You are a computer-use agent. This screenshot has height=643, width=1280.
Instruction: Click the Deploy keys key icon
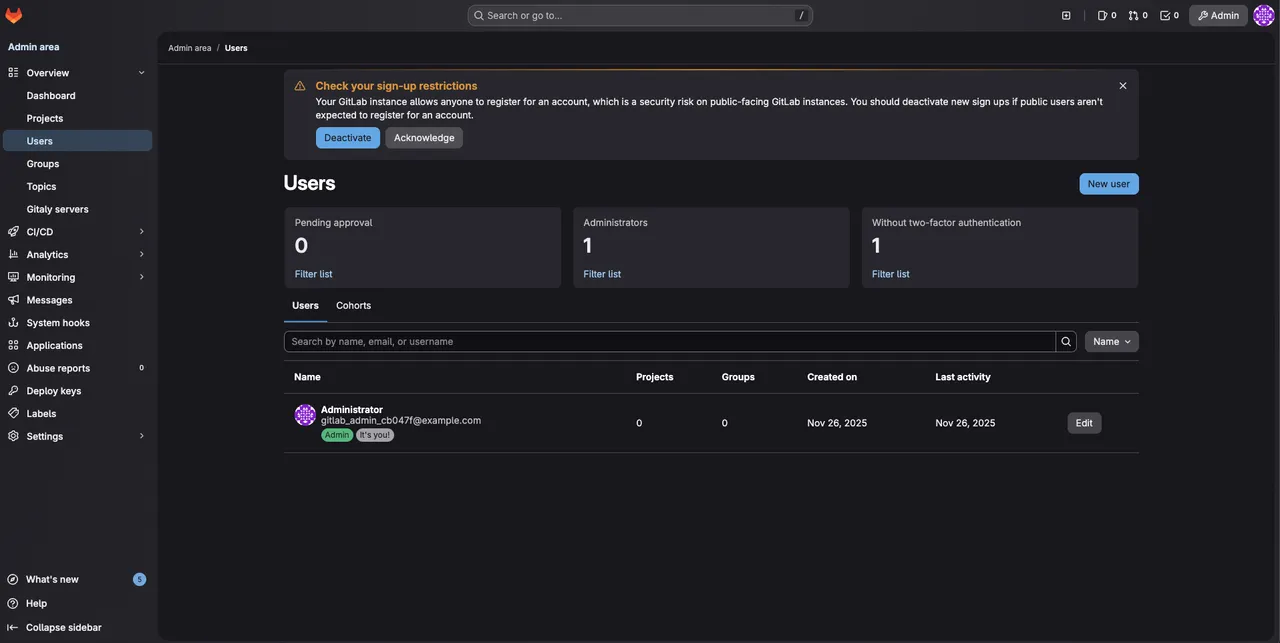tap(13, 391)
